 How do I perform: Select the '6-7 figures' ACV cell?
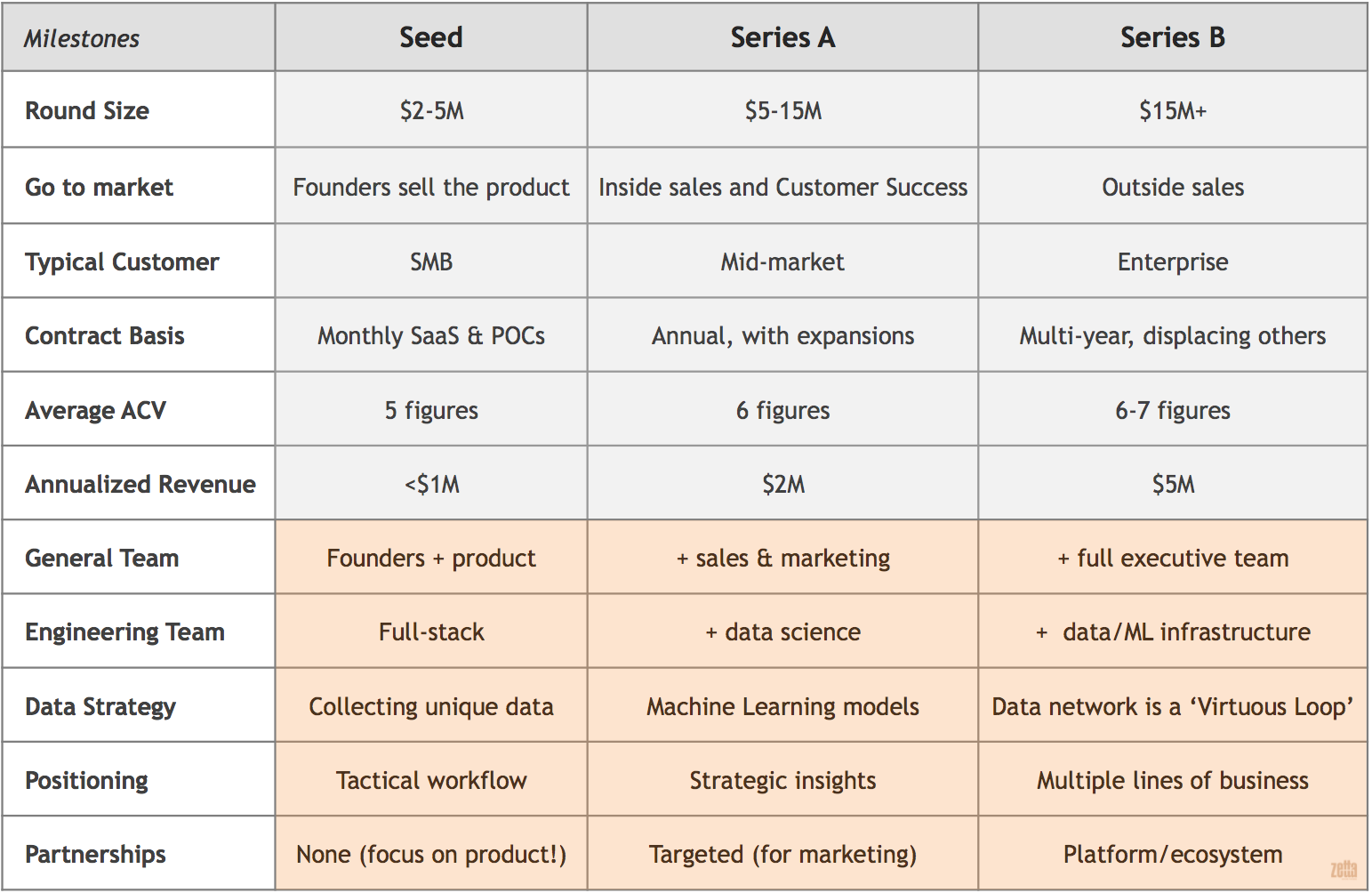[x=1172, y=410]
